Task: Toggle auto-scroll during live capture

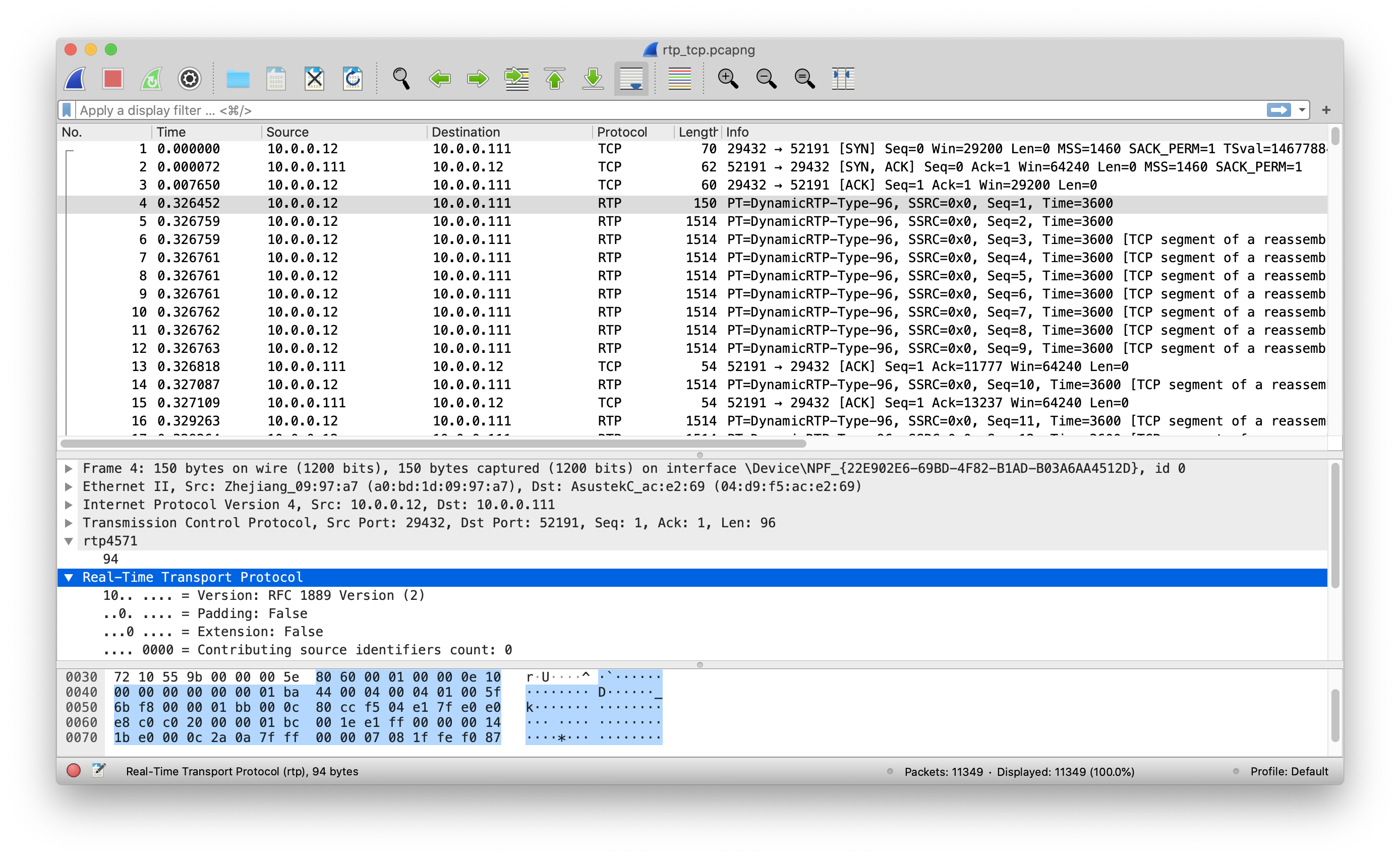Action: pyautogui.click(x=631, y=79)
